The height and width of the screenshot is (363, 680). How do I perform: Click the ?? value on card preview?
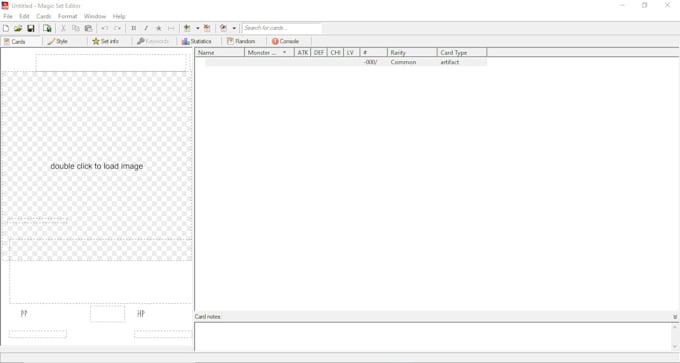pos(24,313)
